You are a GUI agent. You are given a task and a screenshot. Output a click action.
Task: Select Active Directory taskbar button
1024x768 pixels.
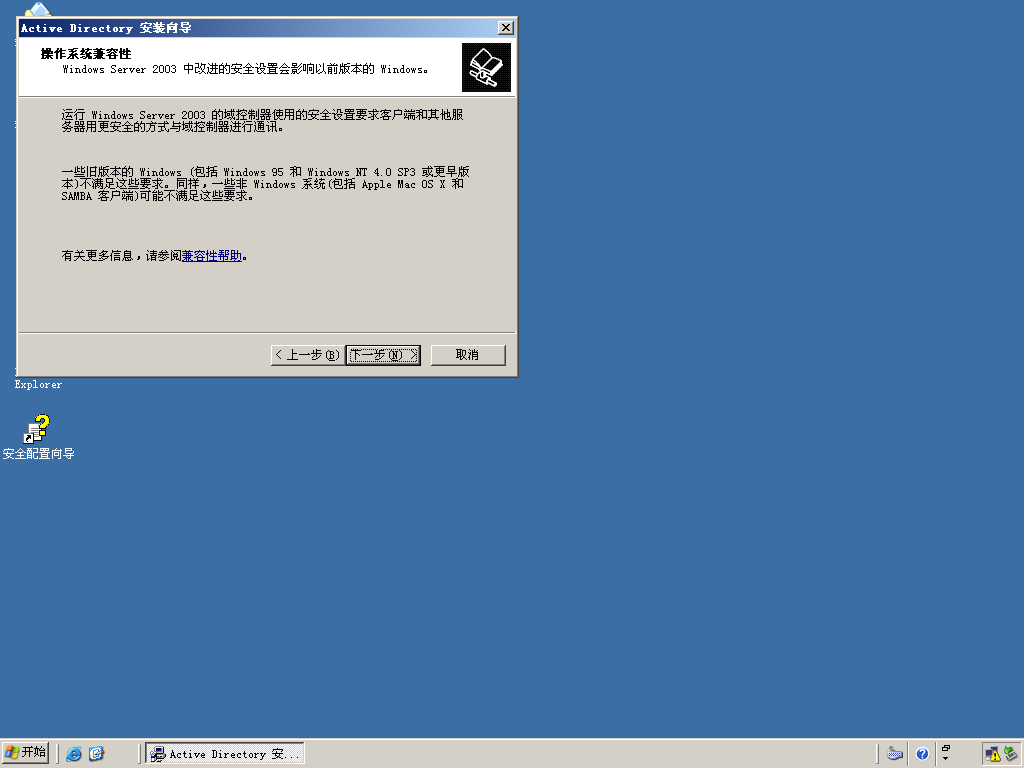click(225, 754)
